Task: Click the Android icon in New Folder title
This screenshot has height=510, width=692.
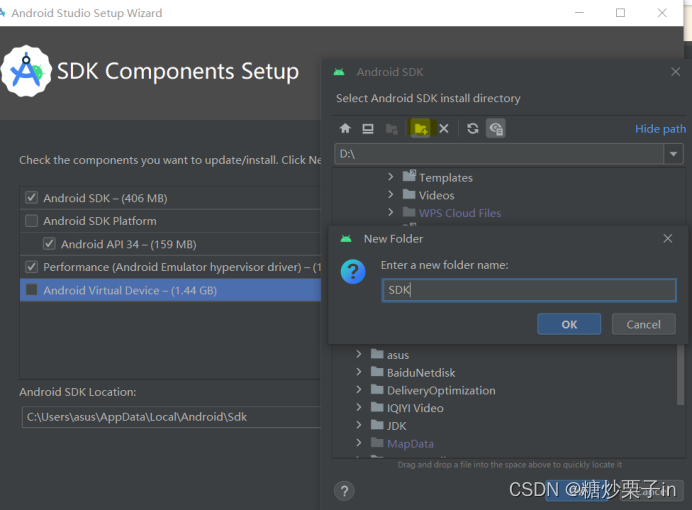Action: [x=346, y=239]
